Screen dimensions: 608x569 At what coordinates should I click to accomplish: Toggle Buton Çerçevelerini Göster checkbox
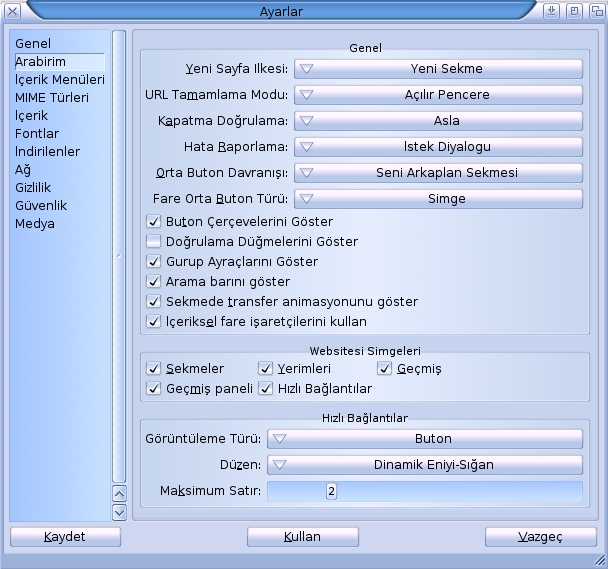point(154,221)
